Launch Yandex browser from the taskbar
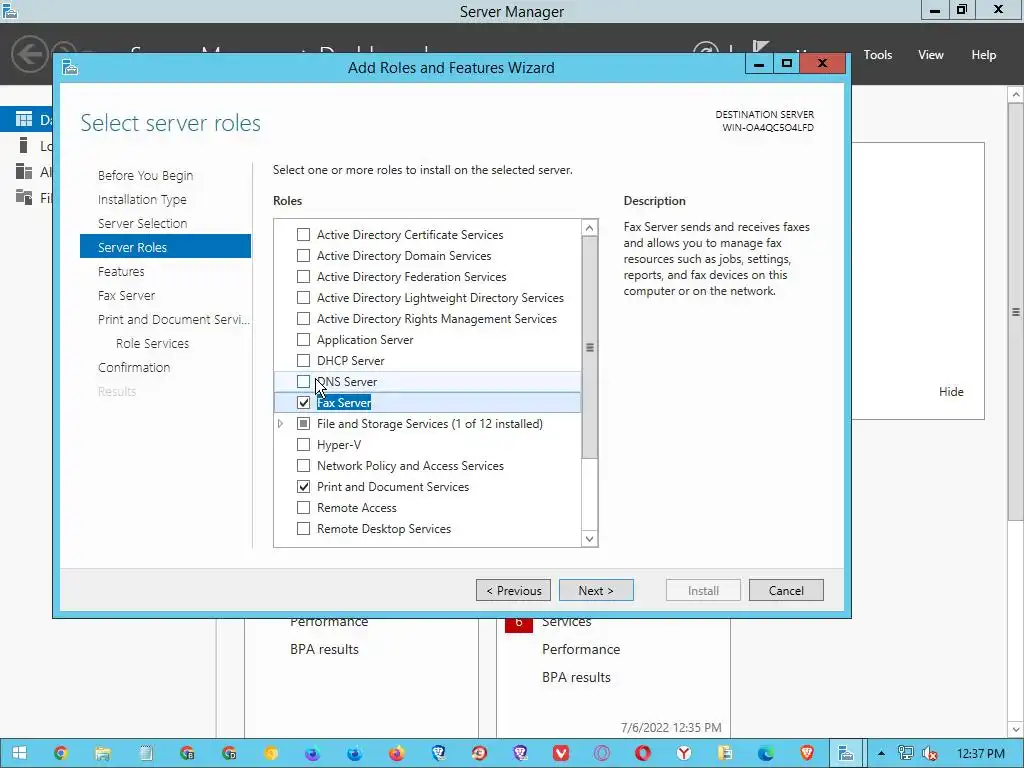 [684, 753]
